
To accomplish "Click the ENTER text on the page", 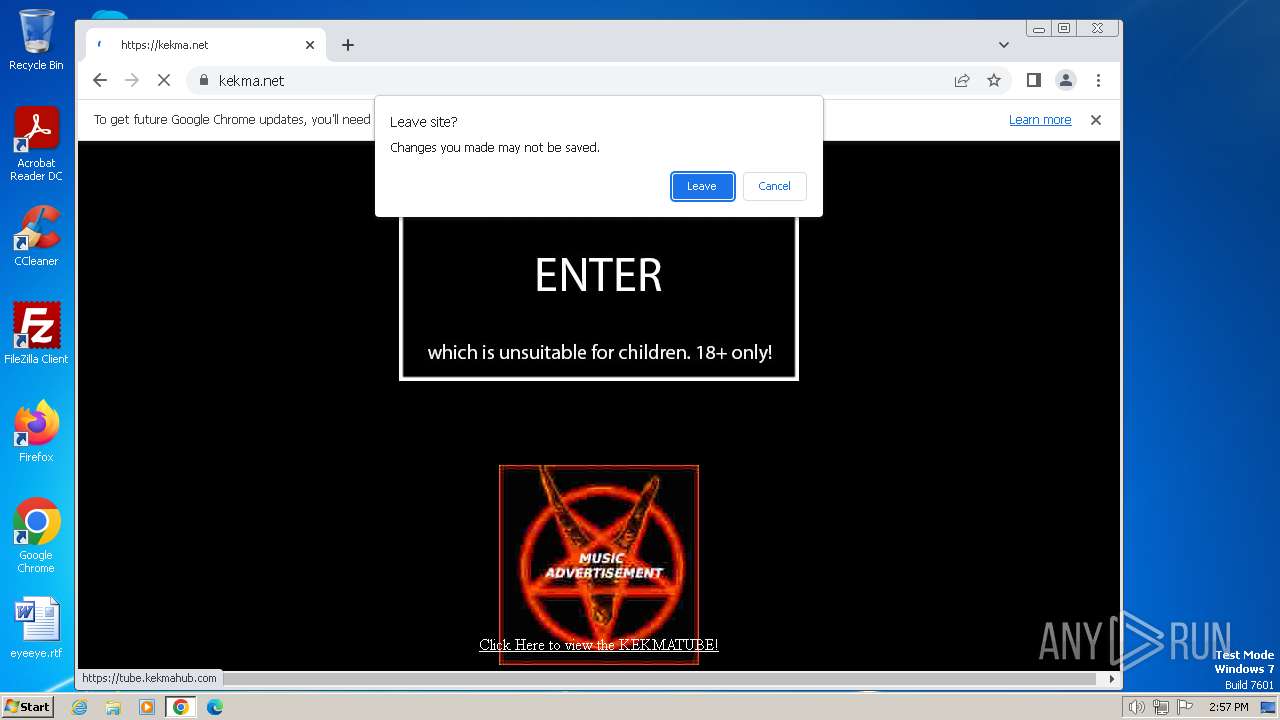I will point(599,275).
